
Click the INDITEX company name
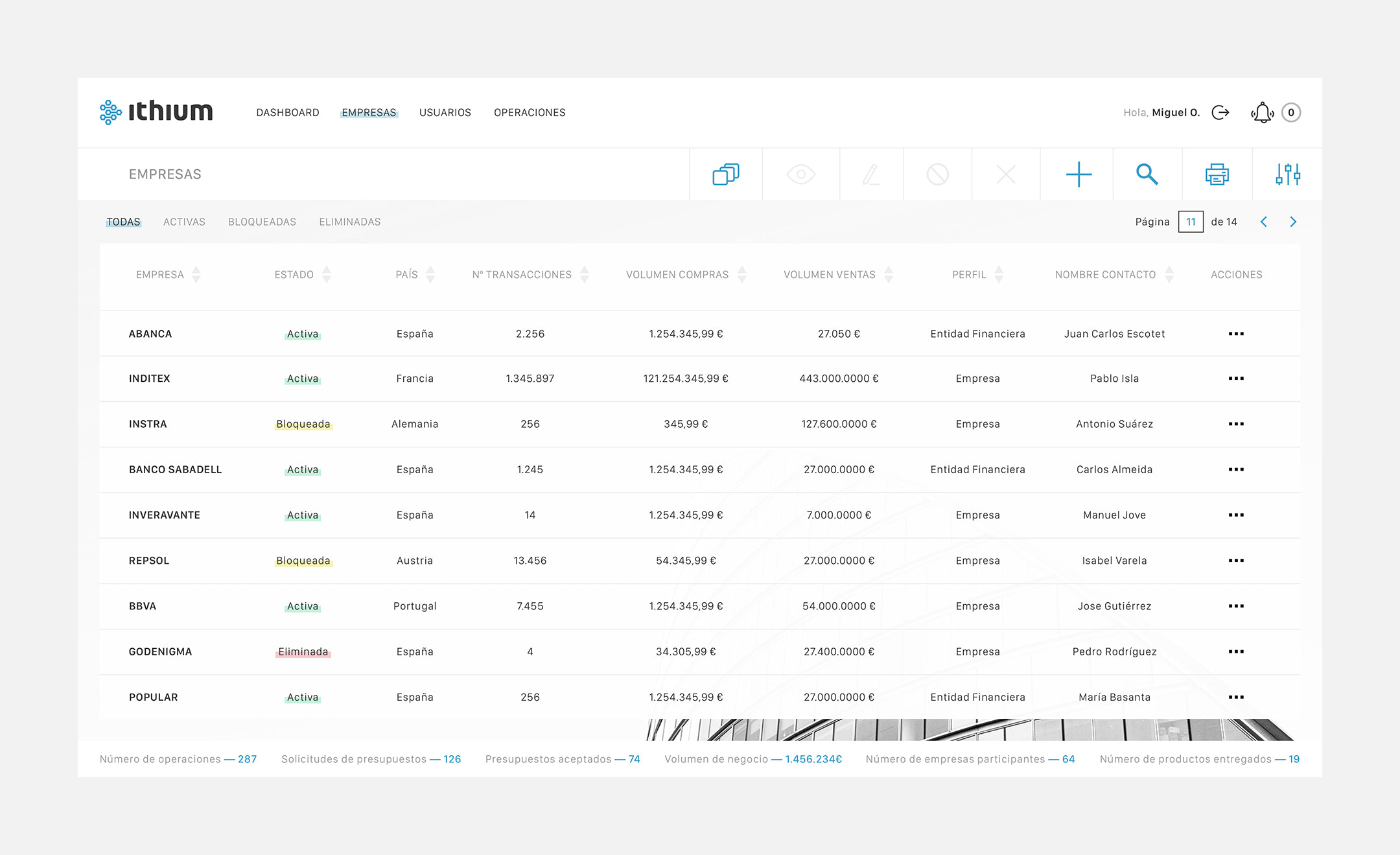click(x=150, y=379)
